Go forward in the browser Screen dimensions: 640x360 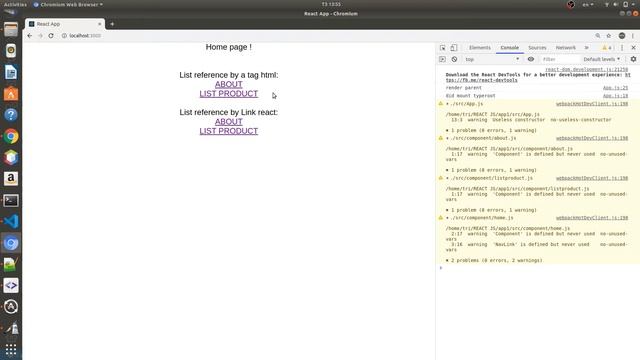pyautogui.click(x=40, y=36)
